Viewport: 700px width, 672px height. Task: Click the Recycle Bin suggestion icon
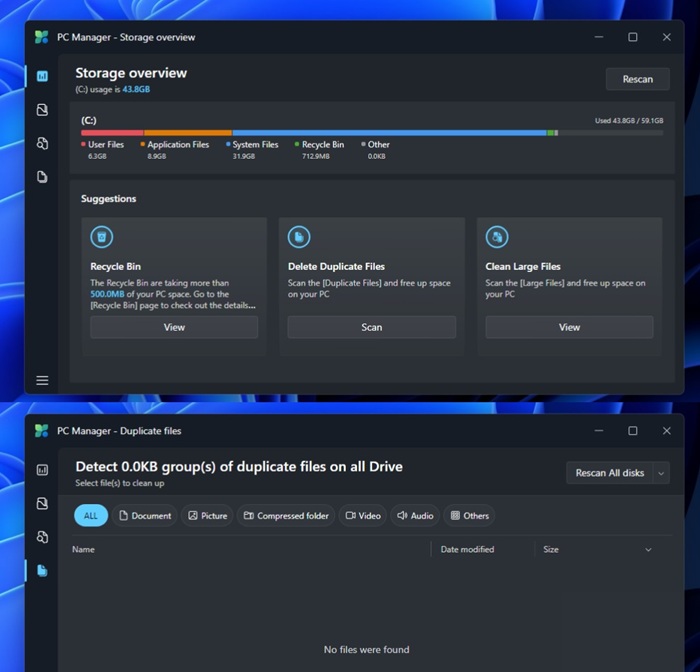pyautogui.click(x=101, y=237)
